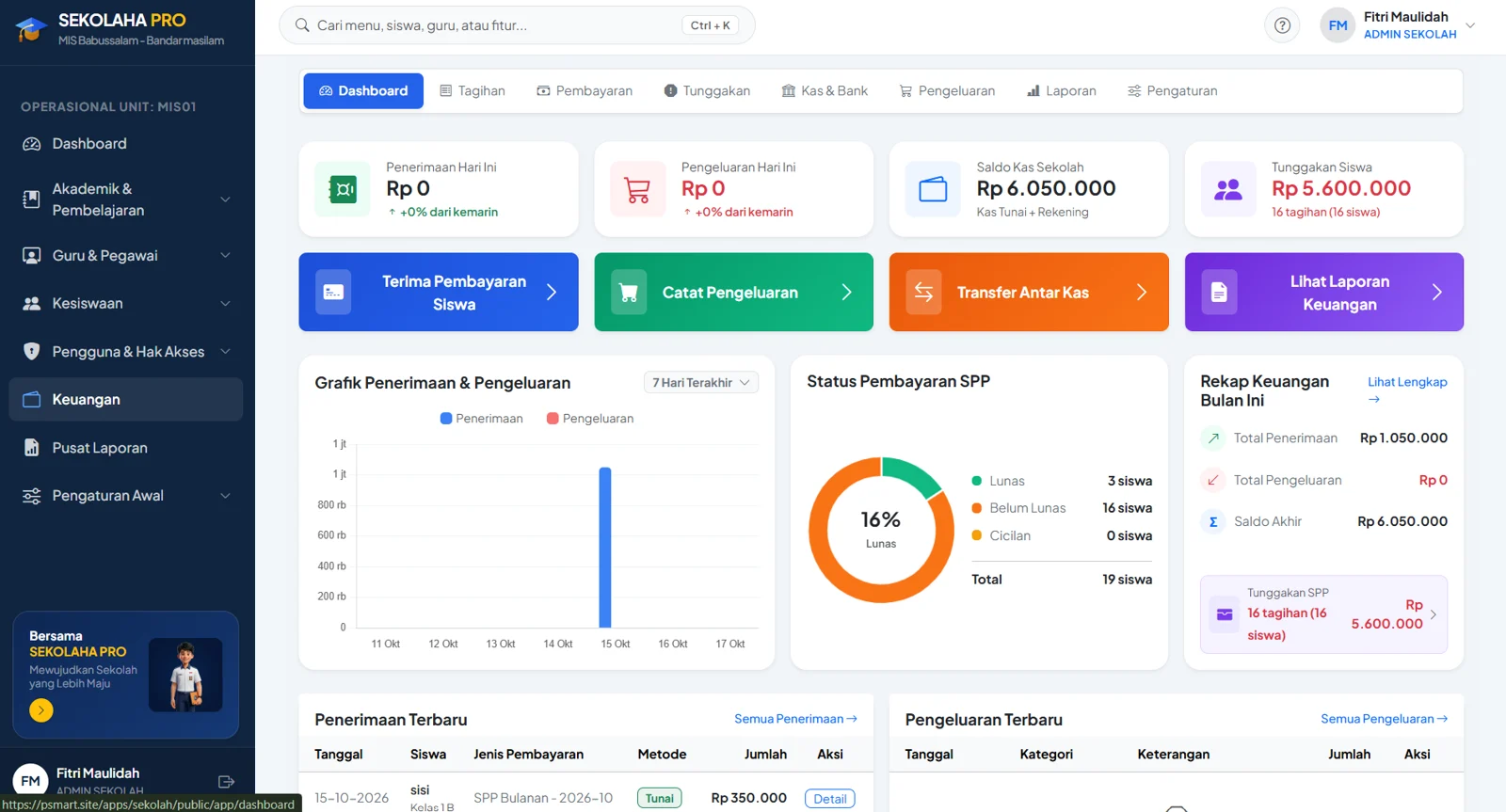Image resolution: width=1506 pixels, height=812 pixels.
Task: Click the Tunggakan SPP purple card icon
Action: pyautogui.click(x=1225, y=614)
